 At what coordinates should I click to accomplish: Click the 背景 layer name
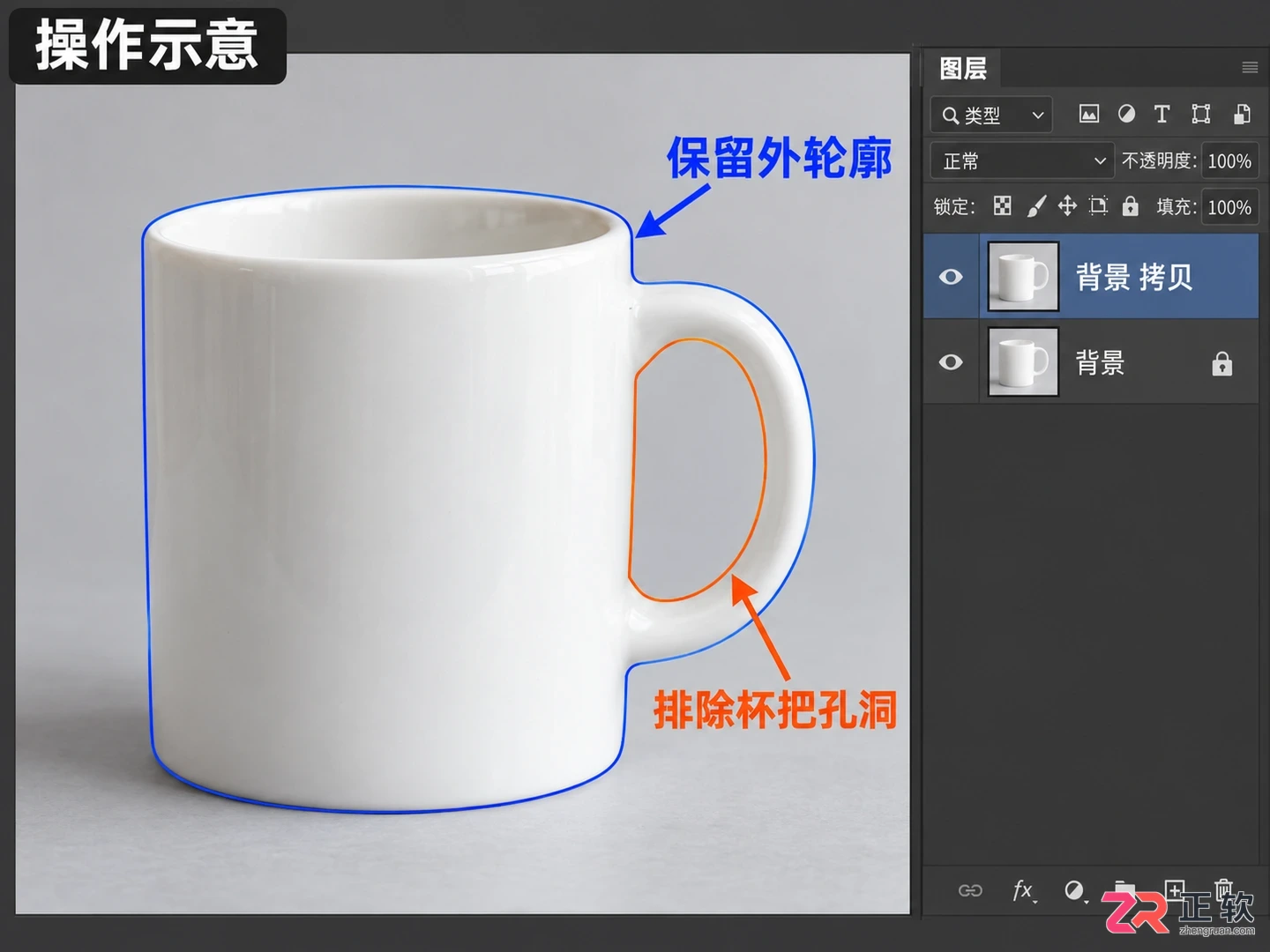click(x=1100, y=362)
